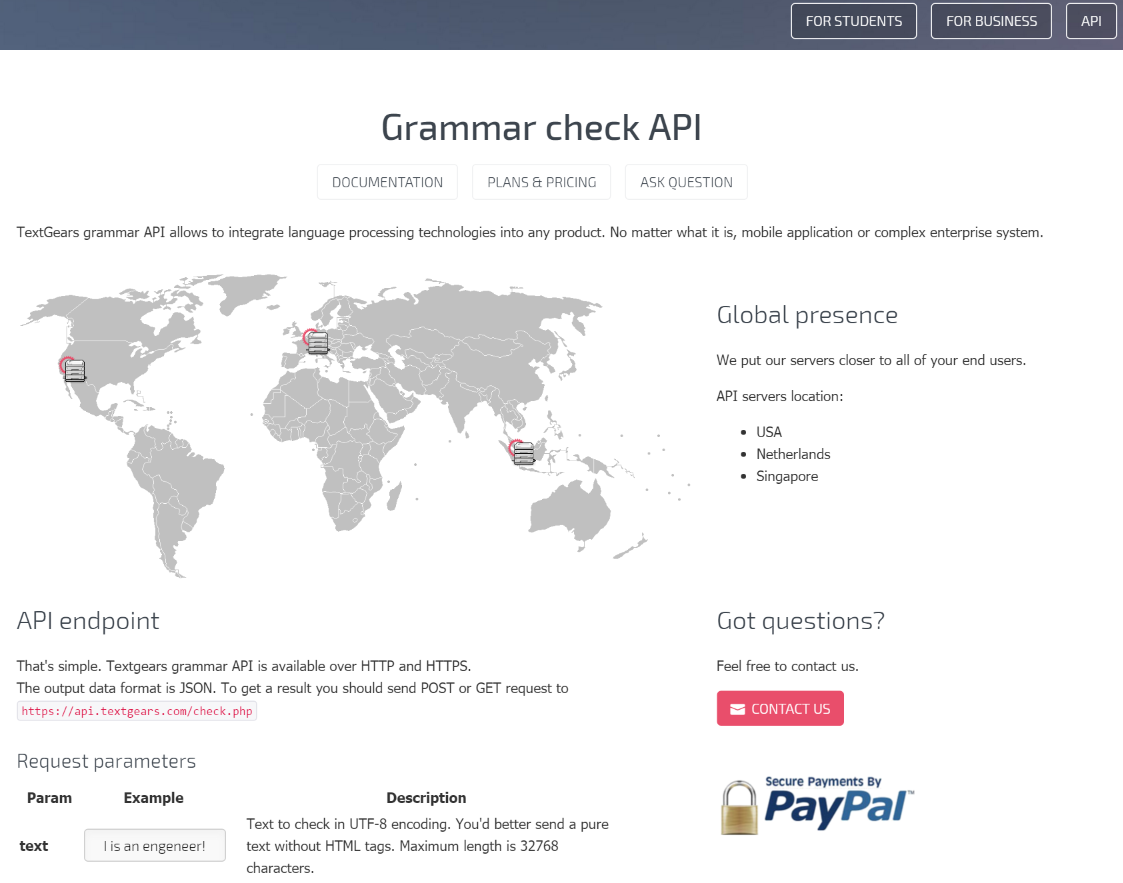Click 'USA' in the servers list
This screenshot has width=1123, height=883.
pos(768,432)
